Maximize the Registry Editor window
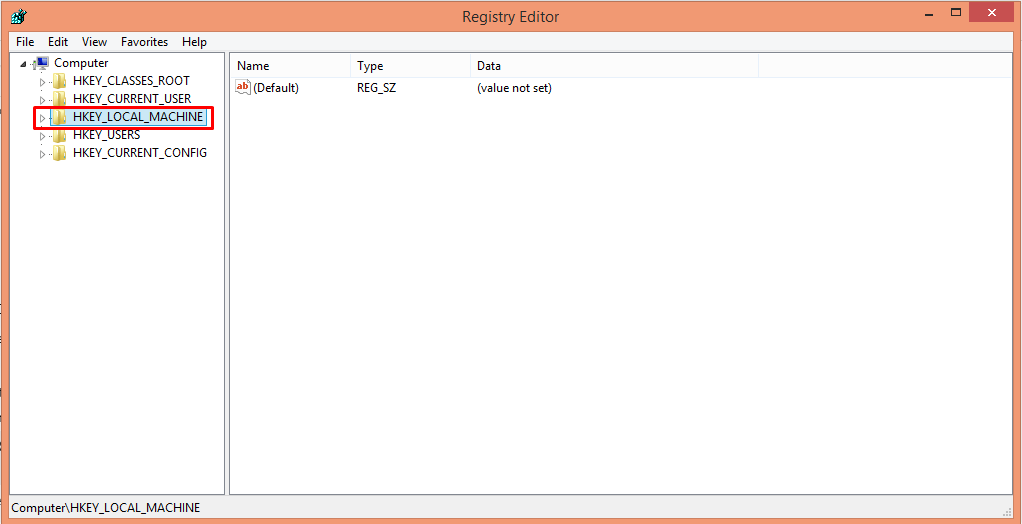 pyautogui.click(x=956, y=12)
